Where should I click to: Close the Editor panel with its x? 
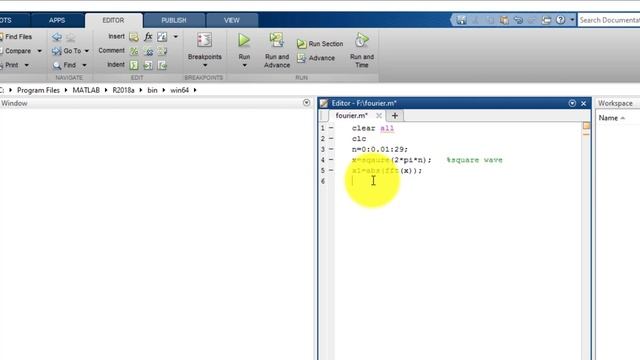584,103
